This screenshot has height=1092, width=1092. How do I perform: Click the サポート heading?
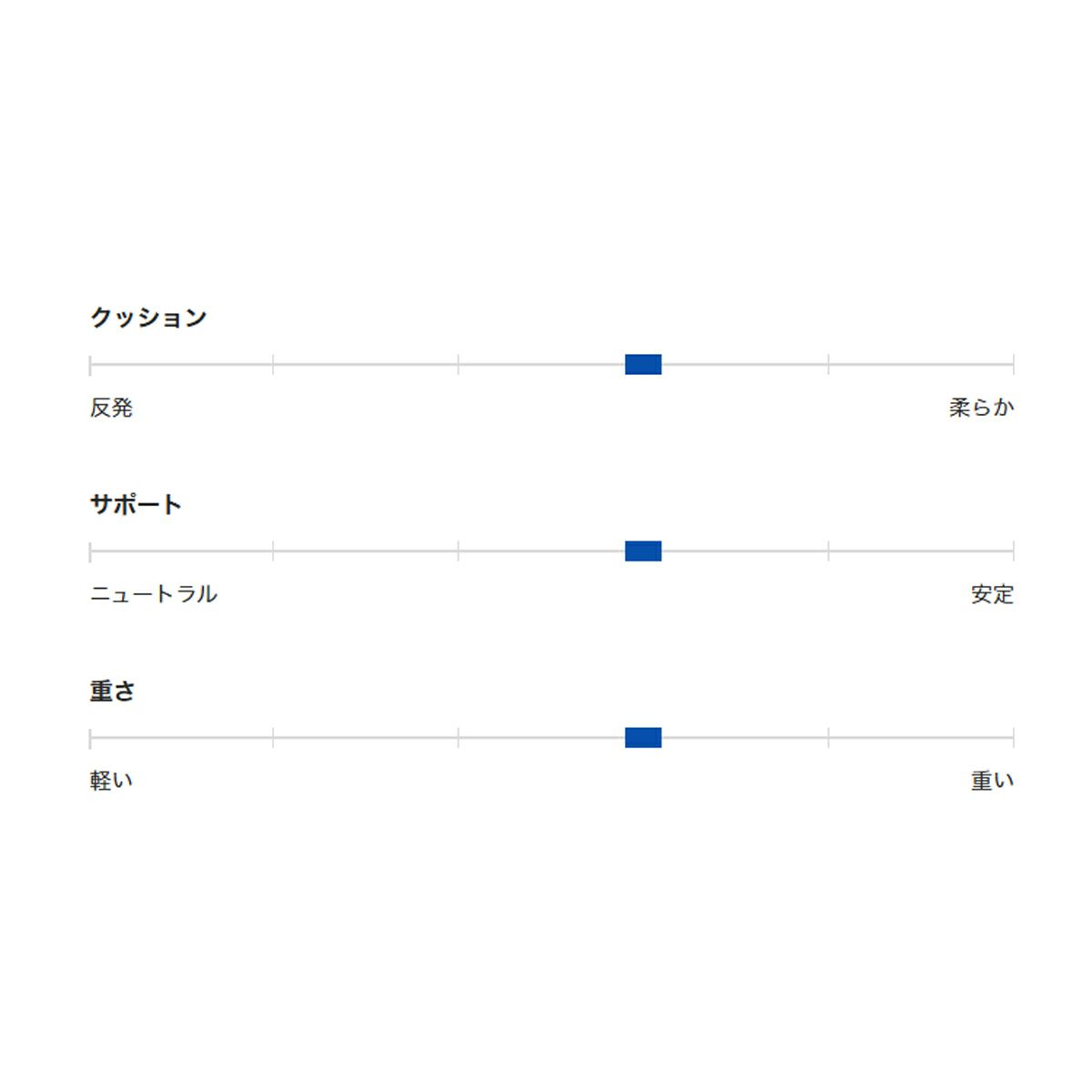pyautogui.click(x=136, y=504)
